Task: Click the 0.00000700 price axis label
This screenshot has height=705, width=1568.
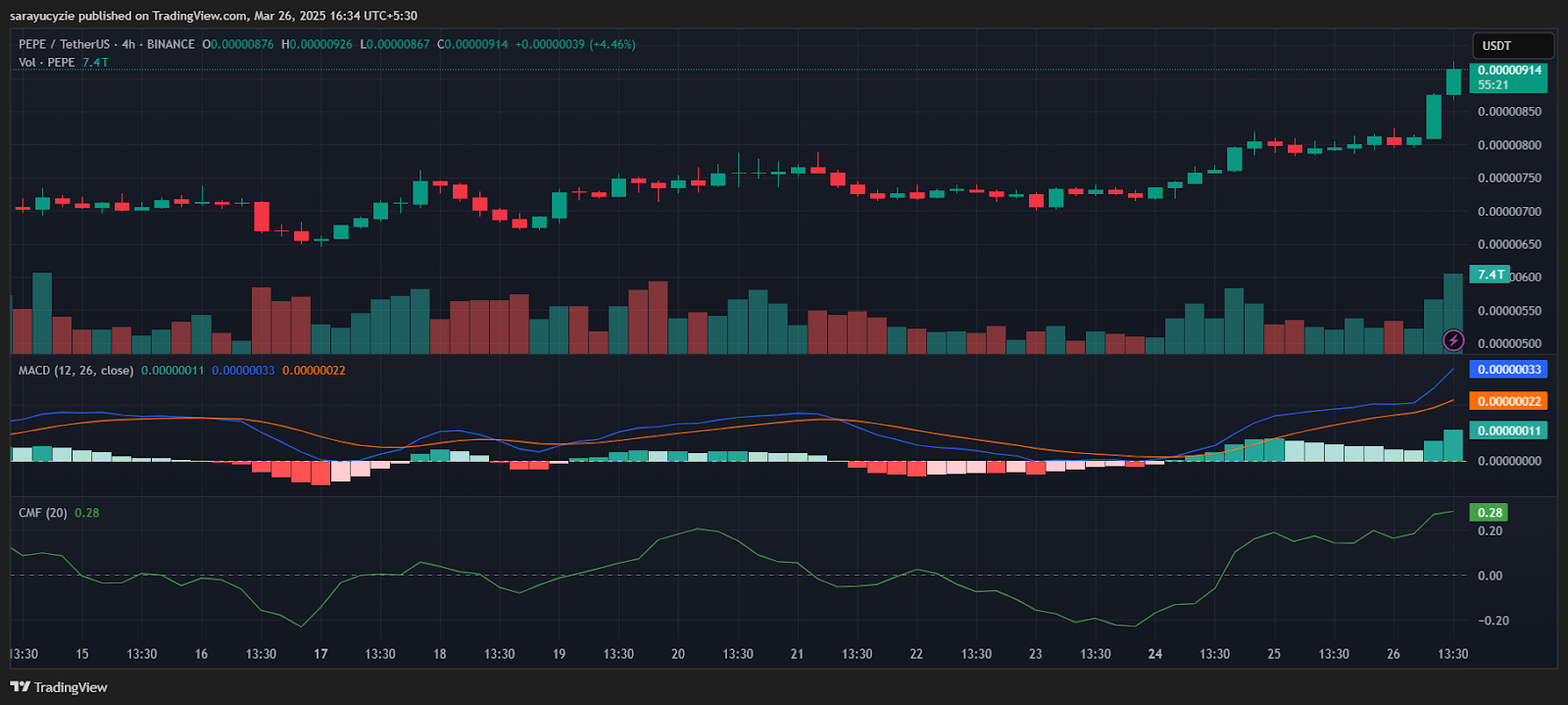Action: (1509, 212)
